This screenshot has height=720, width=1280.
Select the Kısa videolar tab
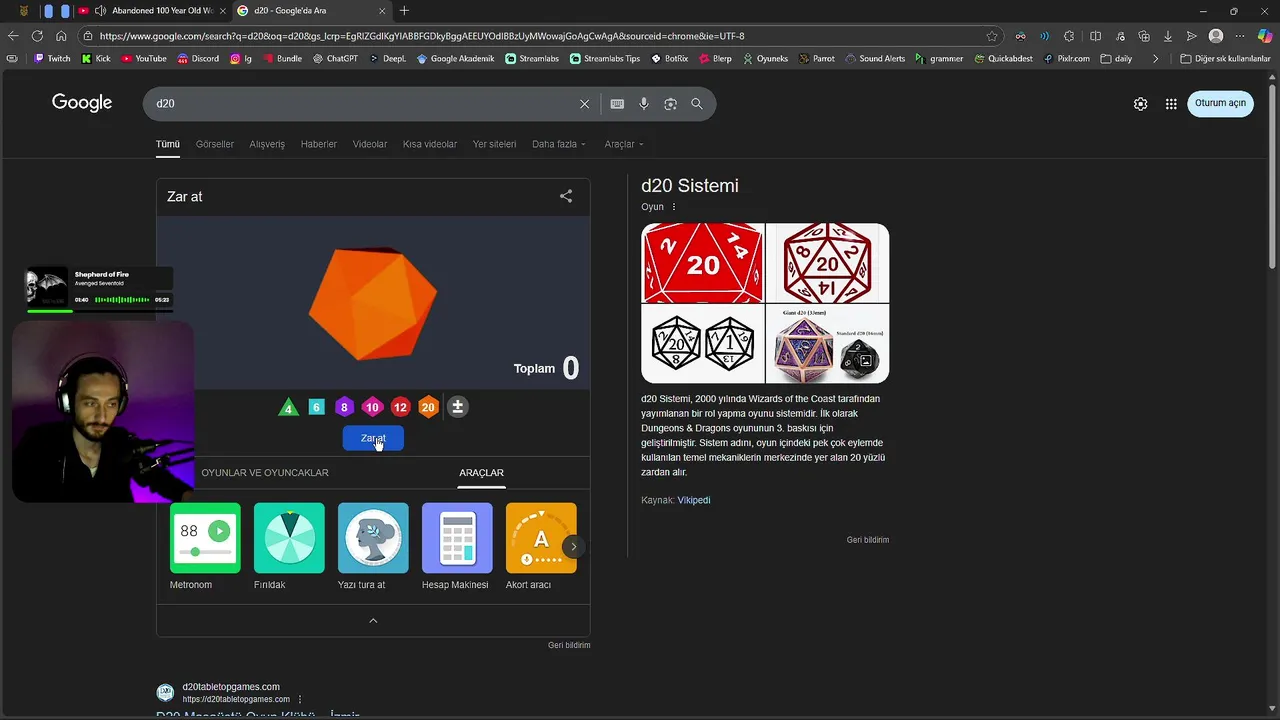pos(430,144)
